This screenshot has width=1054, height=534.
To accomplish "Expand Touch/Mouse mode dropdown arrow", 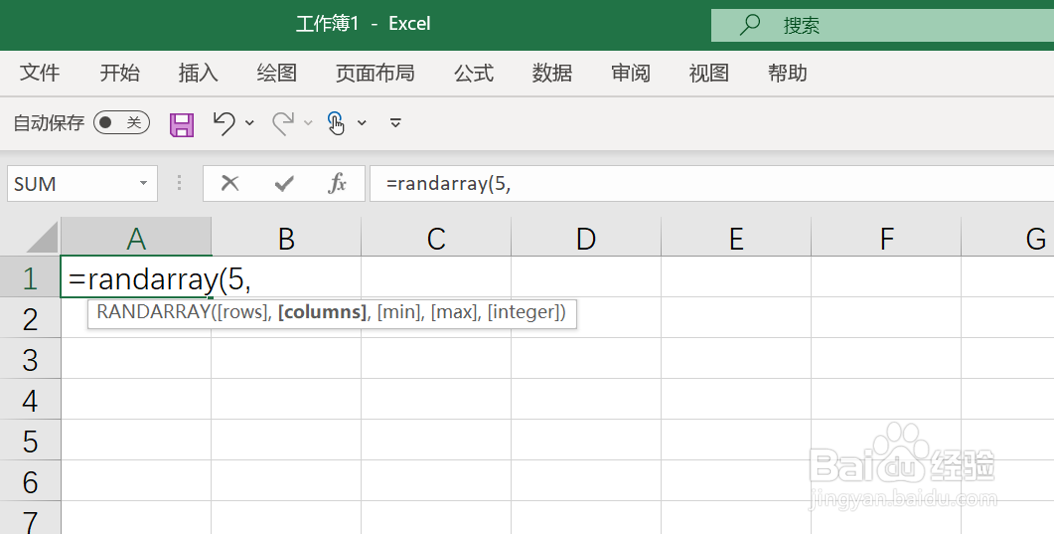I will click(362, 123).
